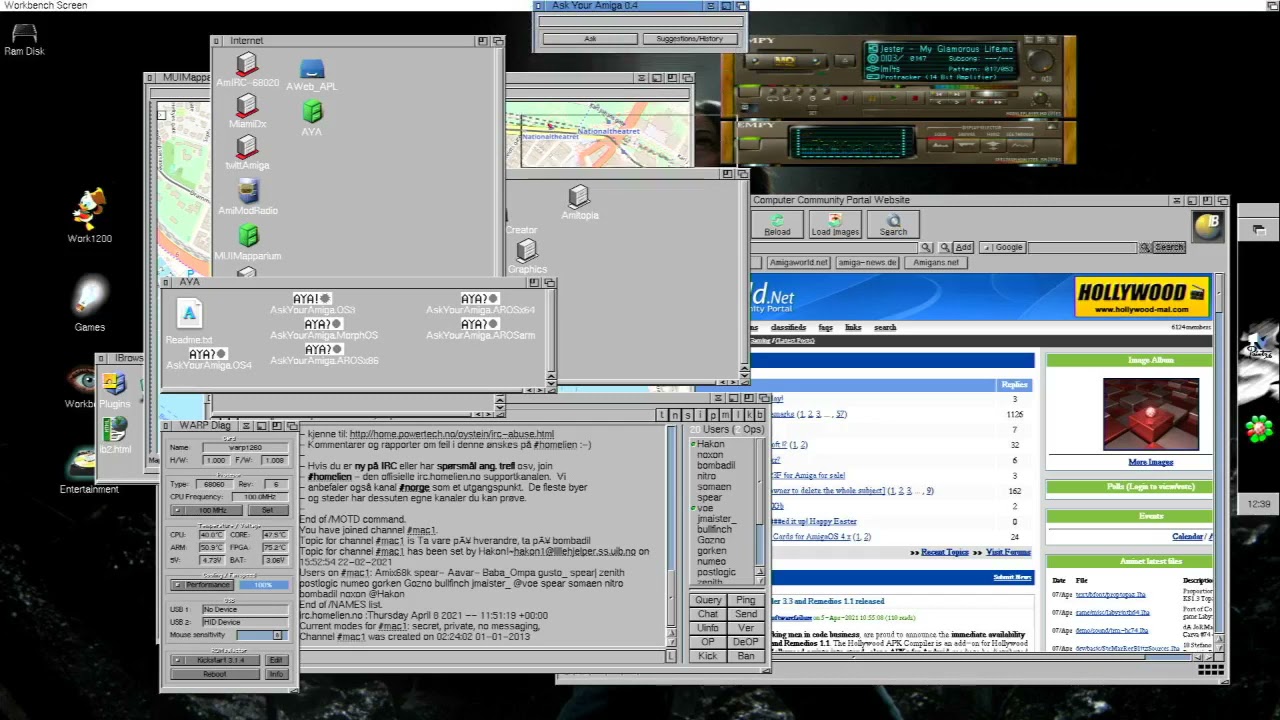Click the Reload toolbar button in browser
This screenshot has height=720, width=1280.
[777, 225]
